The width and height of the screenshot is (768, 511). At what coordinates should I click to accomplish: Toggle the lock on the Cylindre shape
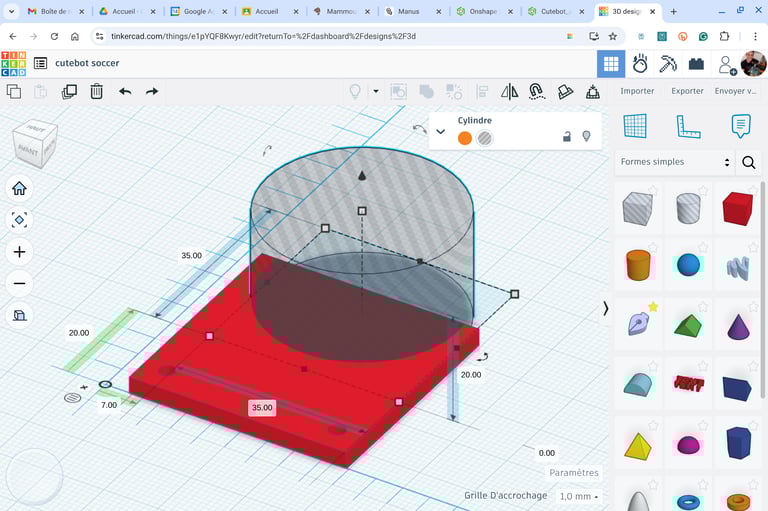pyautogui.click(x=567, y=137)
